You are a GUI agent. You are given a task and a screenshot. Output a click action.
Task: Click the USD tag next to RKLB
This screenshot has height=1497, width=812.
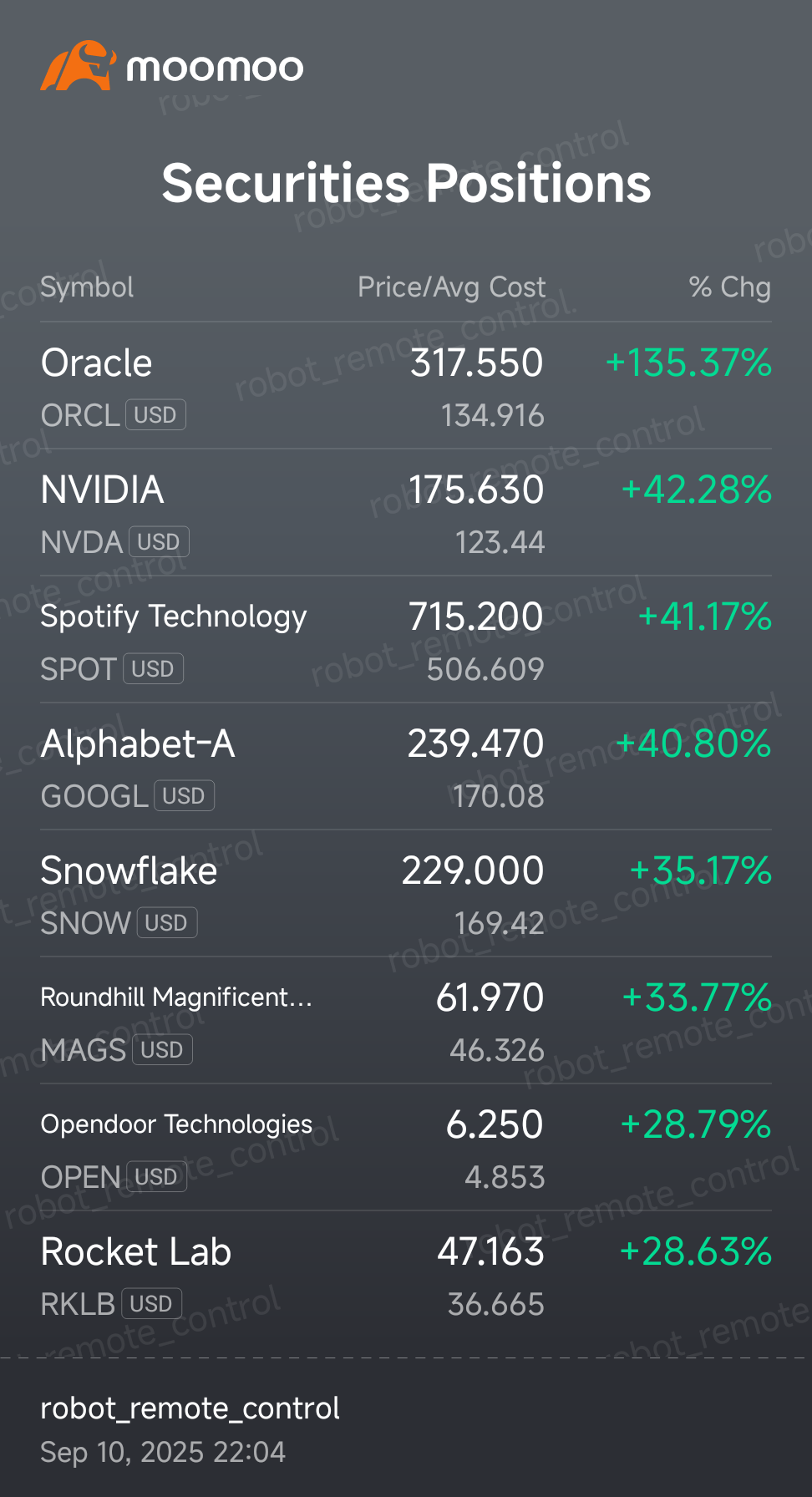coord(151,1304)
